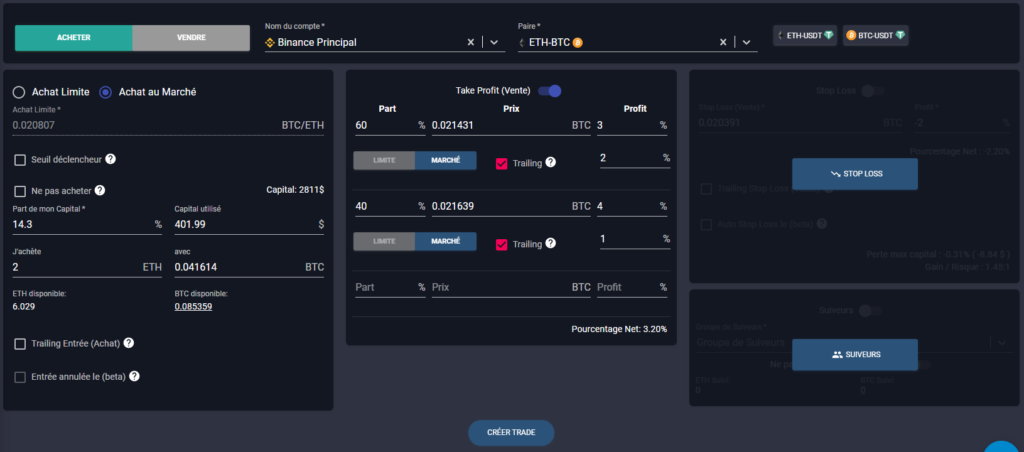This screenshot has width=1024, height=452.
Task: Click the Capital: 2811$ label
Action: click(295, 190)
